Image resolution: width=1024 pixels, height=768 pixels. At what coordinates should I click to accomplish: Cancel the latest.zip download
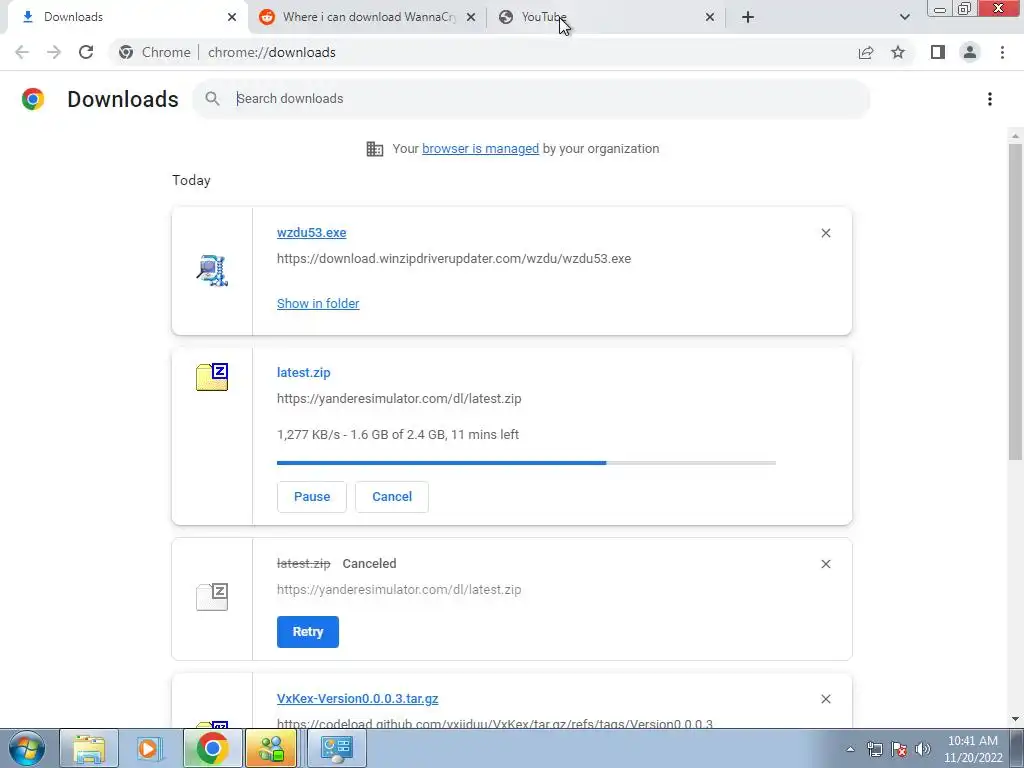click(x=392, y=497)
